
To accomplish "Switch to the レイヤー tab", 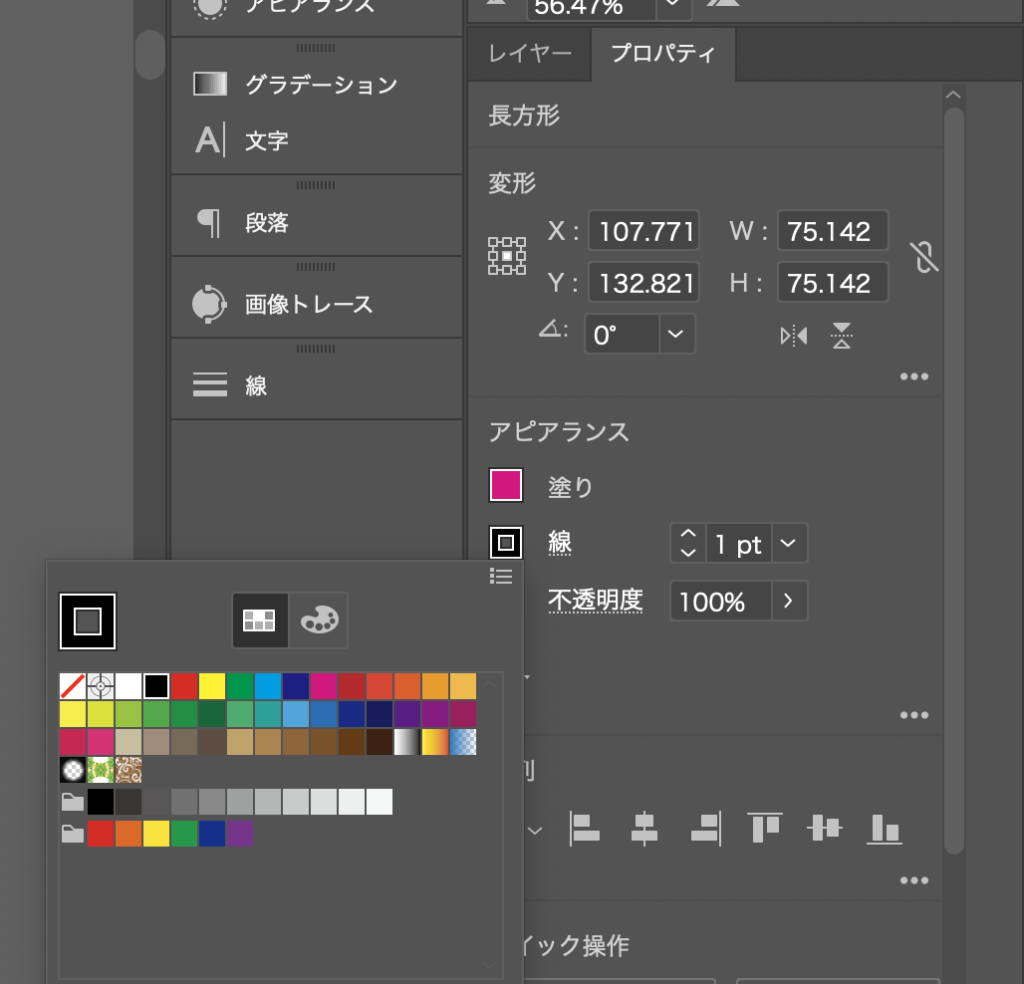I will (x=530, y=54).
